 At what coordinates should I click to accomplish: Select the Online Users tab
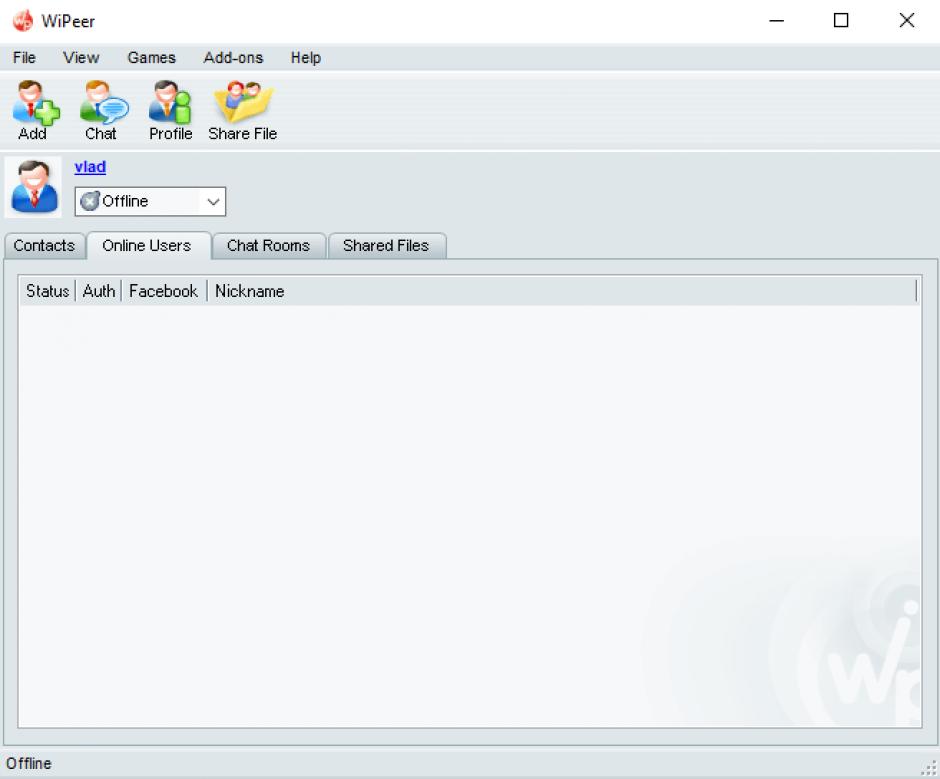[147, 246]
